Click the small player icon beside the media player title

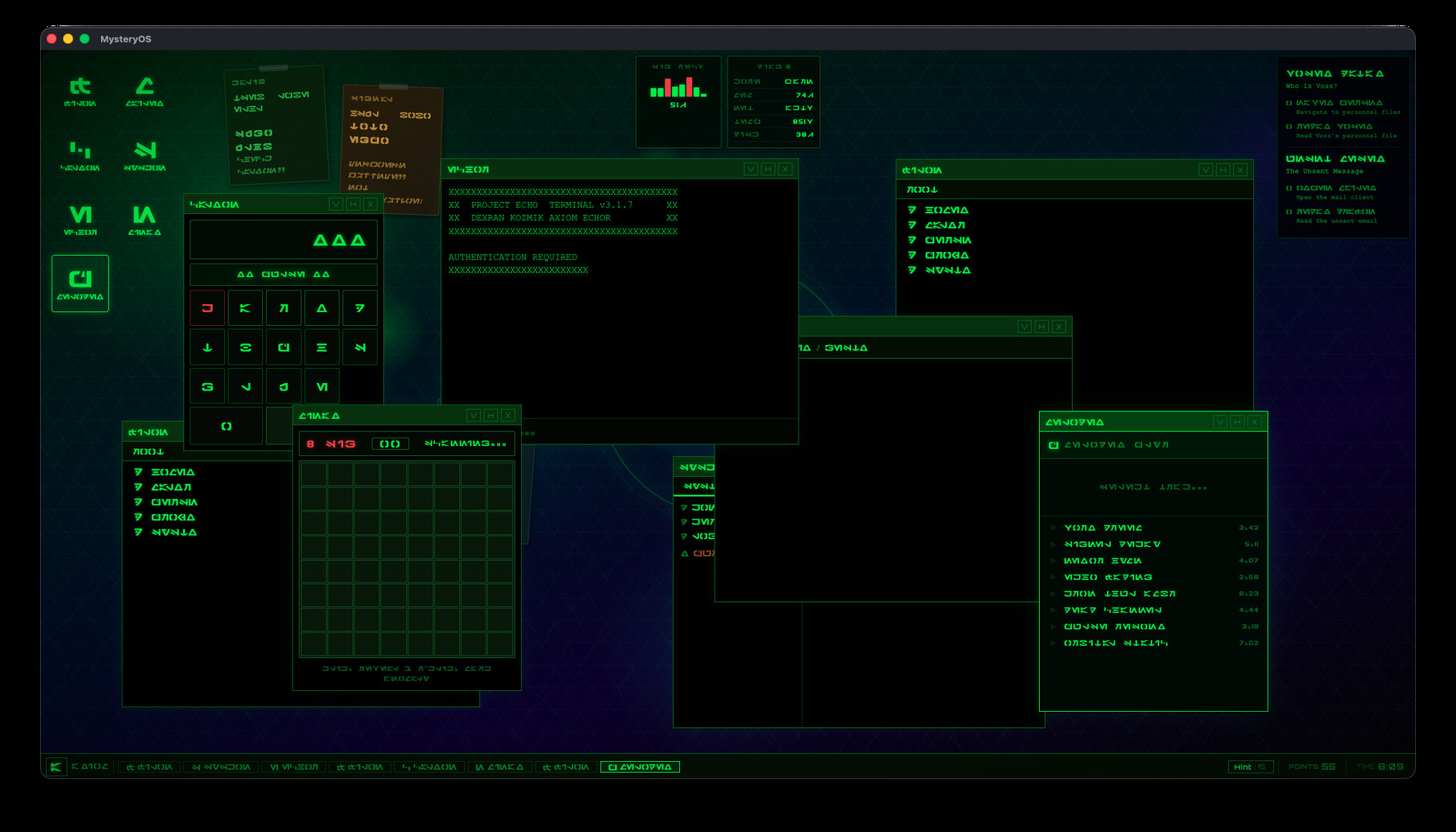(x=1053, y=445)
